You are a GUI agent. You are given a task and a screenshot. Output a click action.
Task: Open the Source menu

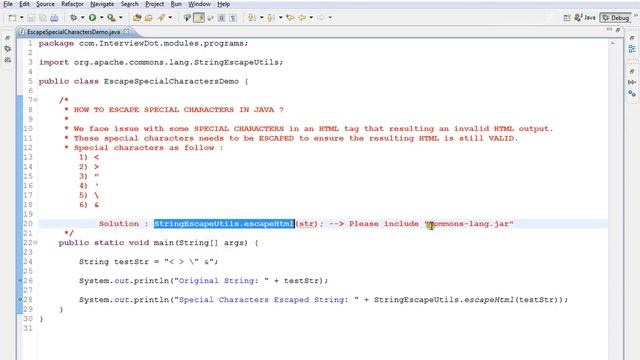tap(45, 4)
